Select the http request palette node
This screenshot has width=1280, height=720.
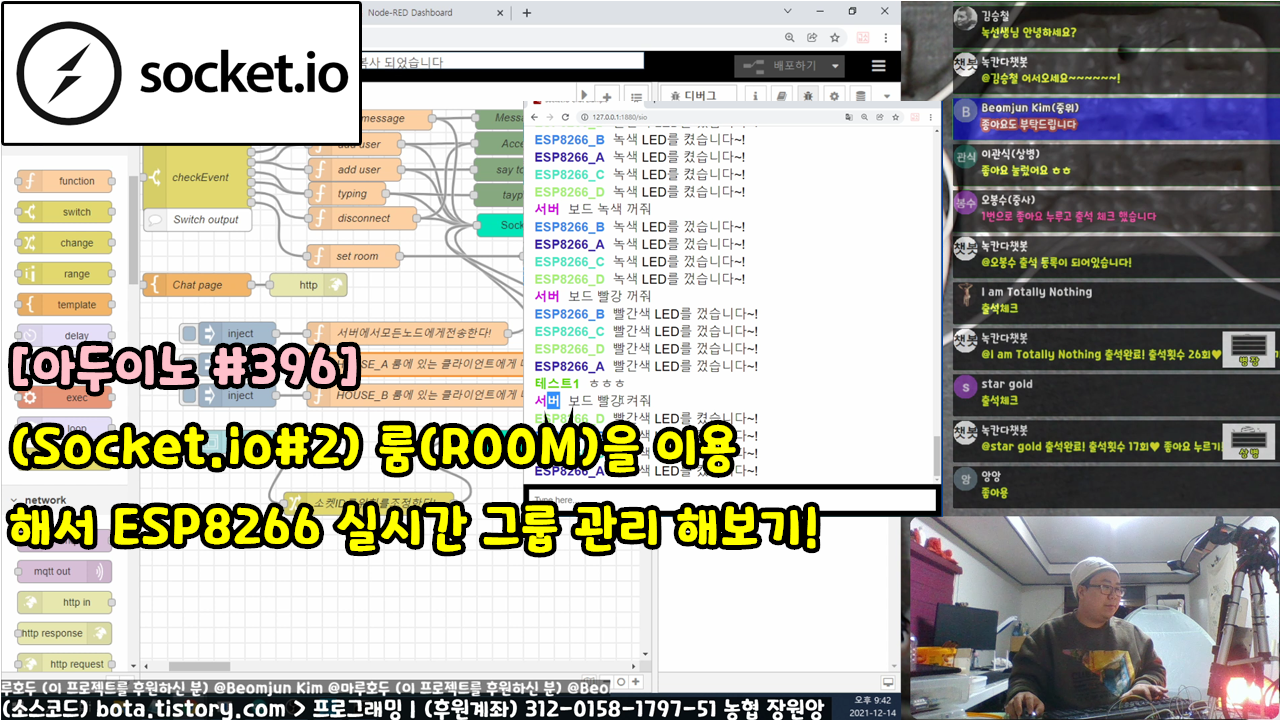(64, 664)
